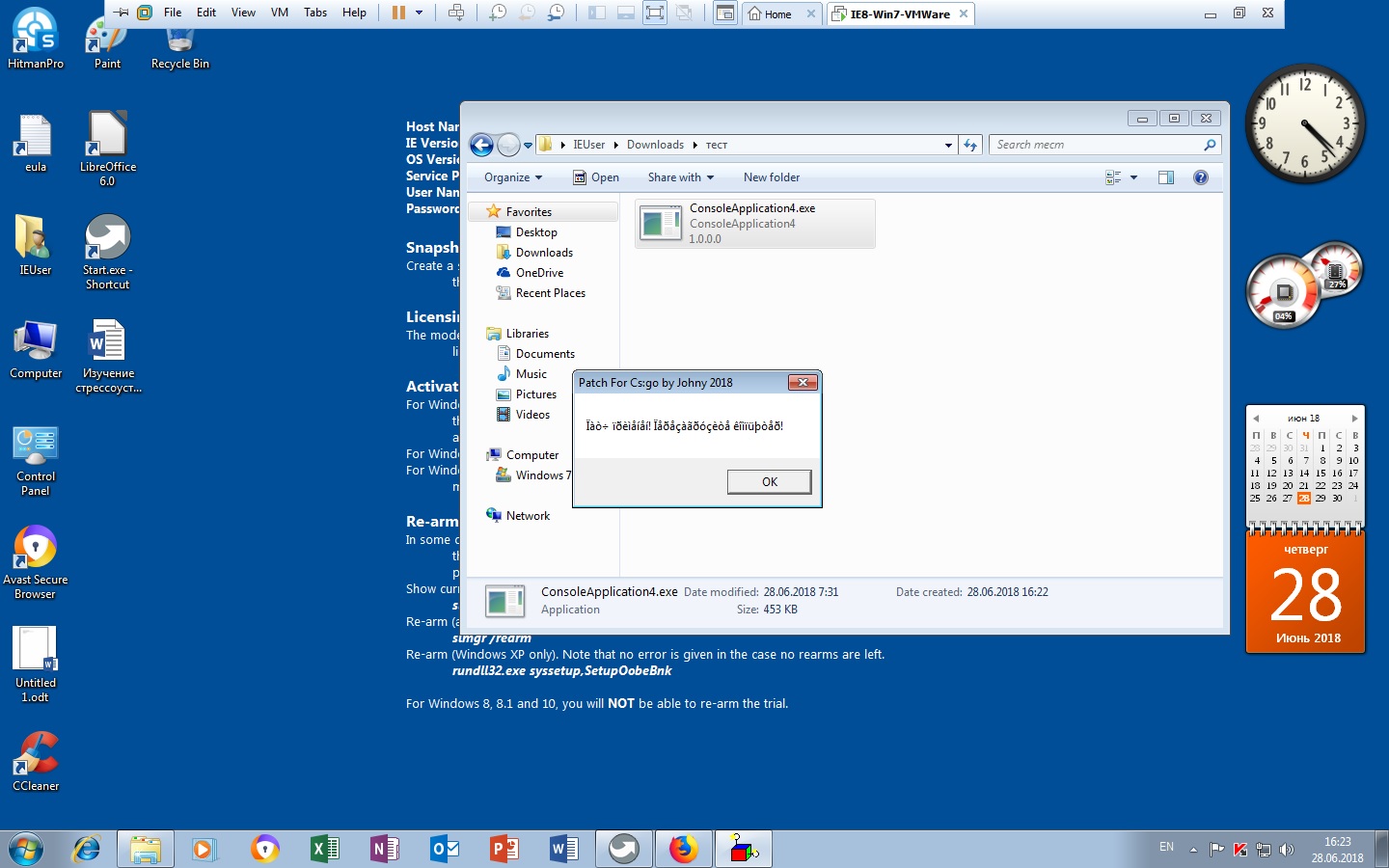Enter full screen mode via VMware toolbar
The height and width of the screenshot is (868, 1389).
[655, 13]
